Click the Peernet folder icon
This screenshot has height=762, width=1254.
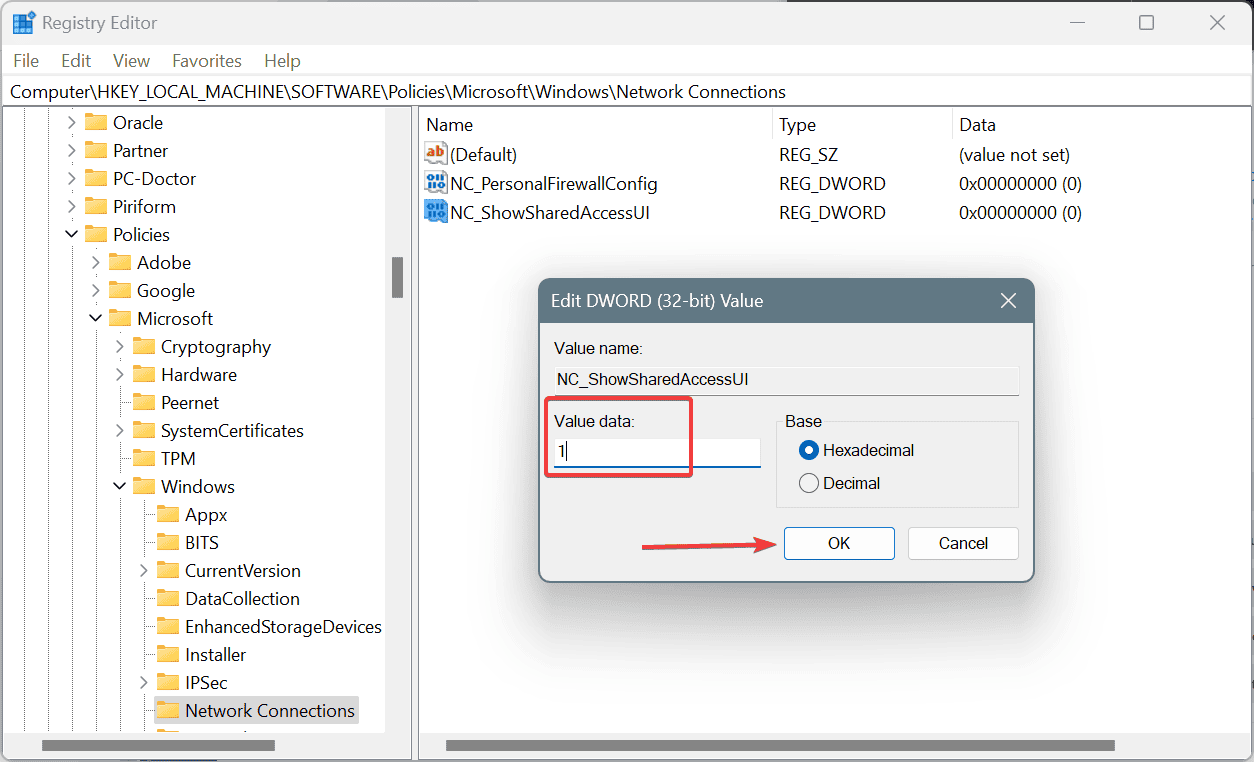tap(144, 402)
